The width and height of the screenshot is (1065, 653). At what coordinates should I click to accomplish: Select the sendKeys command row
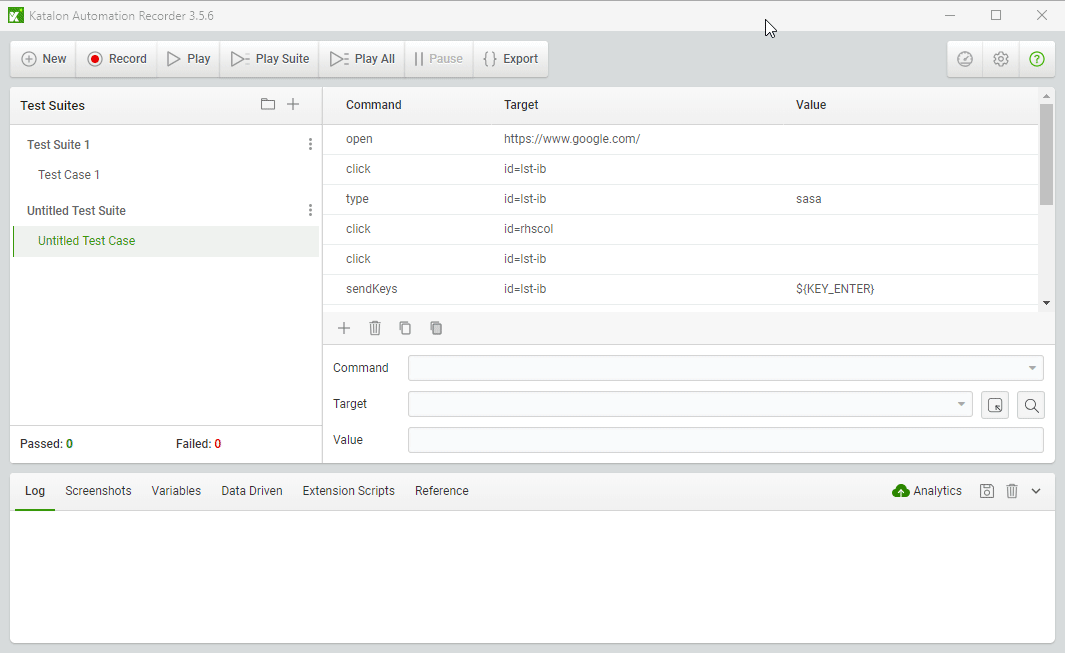point(680,289)
